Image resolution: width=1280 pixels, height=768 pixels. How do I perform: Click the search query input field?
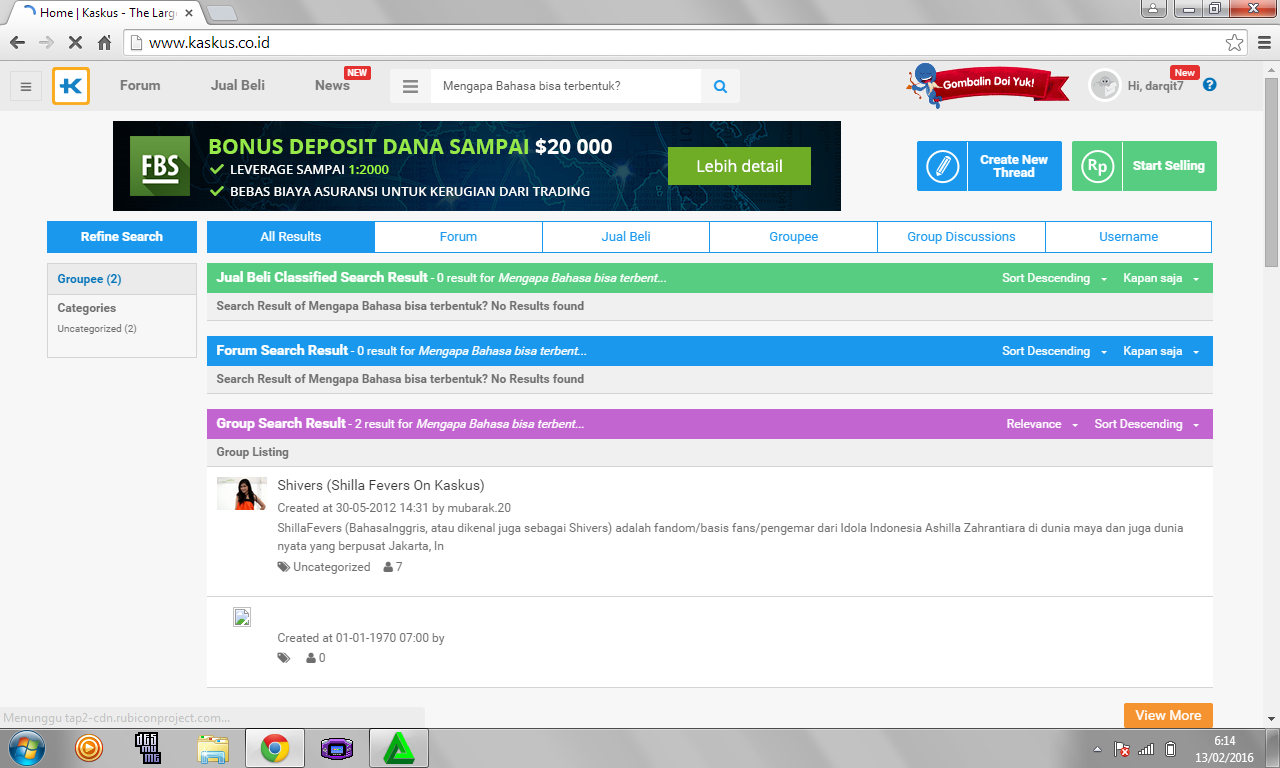565,86
